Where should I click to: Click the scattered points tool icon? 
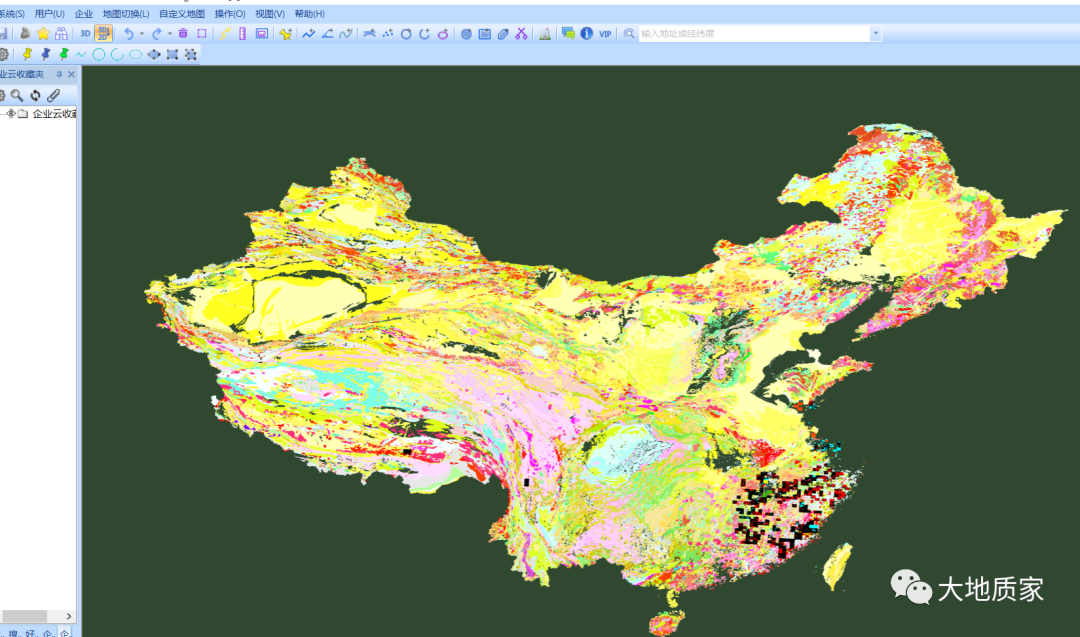(388, 33)
